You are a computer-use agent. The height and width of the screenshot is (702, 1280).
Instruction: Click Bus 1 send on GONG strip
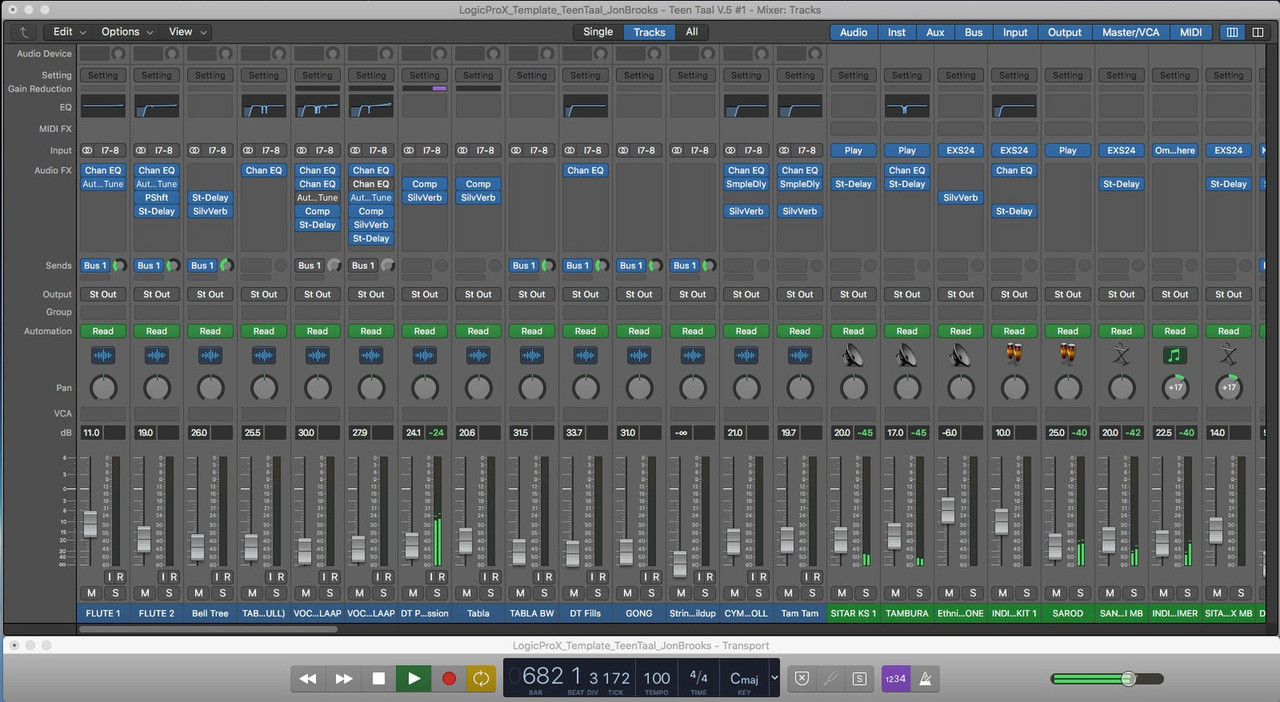(x=630, y=266)
